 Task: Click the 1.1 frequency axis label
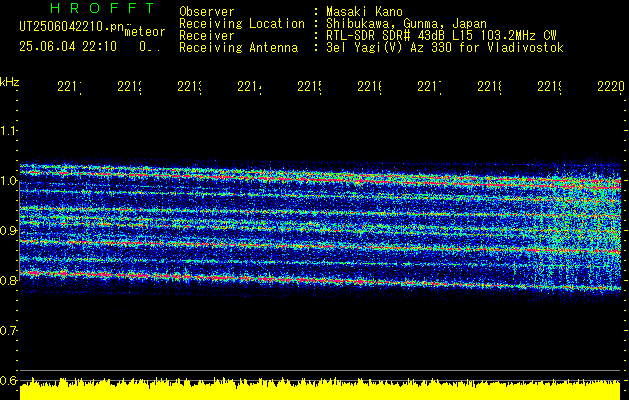8,131
